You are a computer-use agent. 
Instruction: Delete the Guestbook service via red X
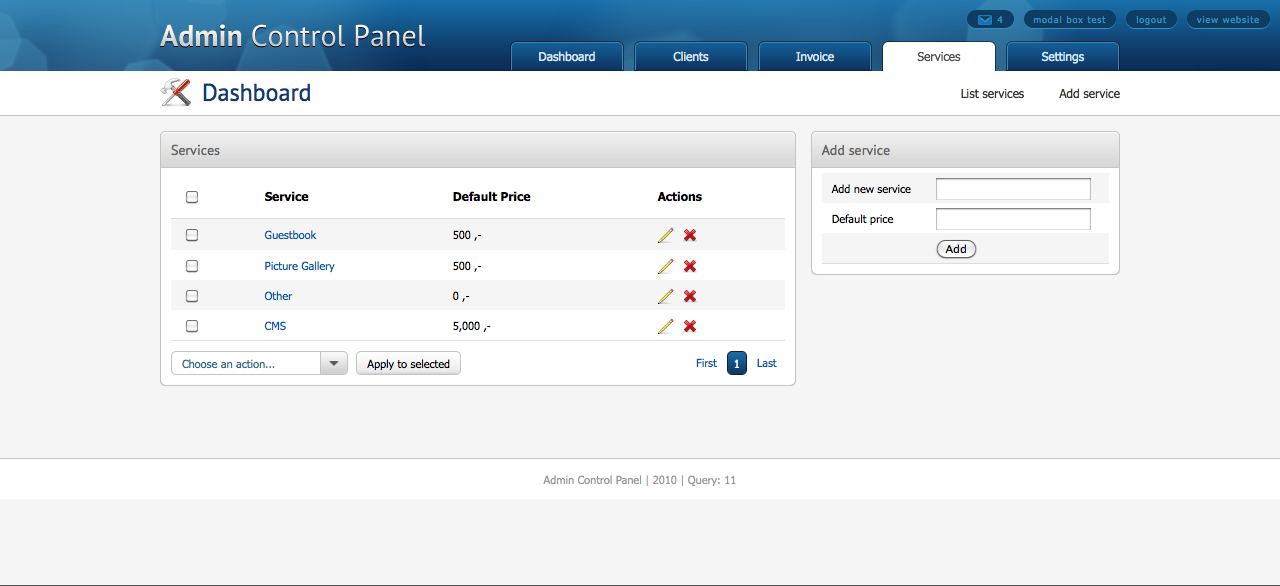coord(690,235)
